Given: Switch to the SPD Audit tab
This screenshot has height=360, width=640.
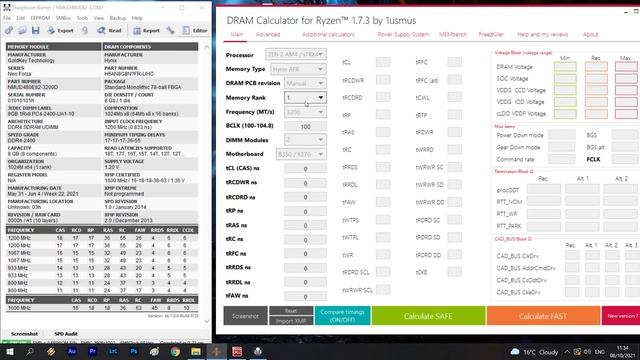Looking at the screenshot, I should pos(66,333).
